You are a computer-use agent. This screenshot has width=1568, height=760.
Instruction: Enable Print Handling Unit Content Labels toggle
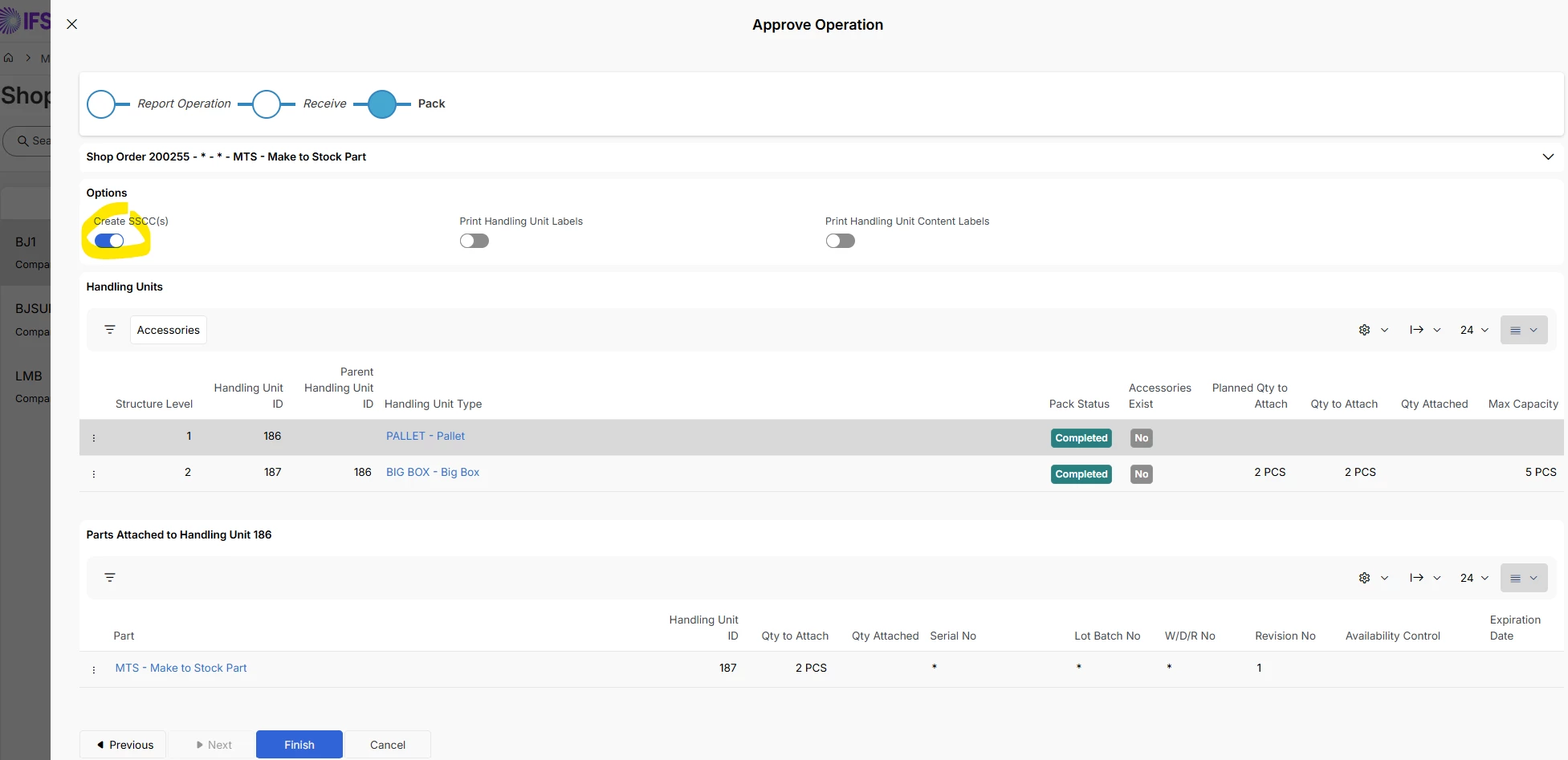click(840, 241)
